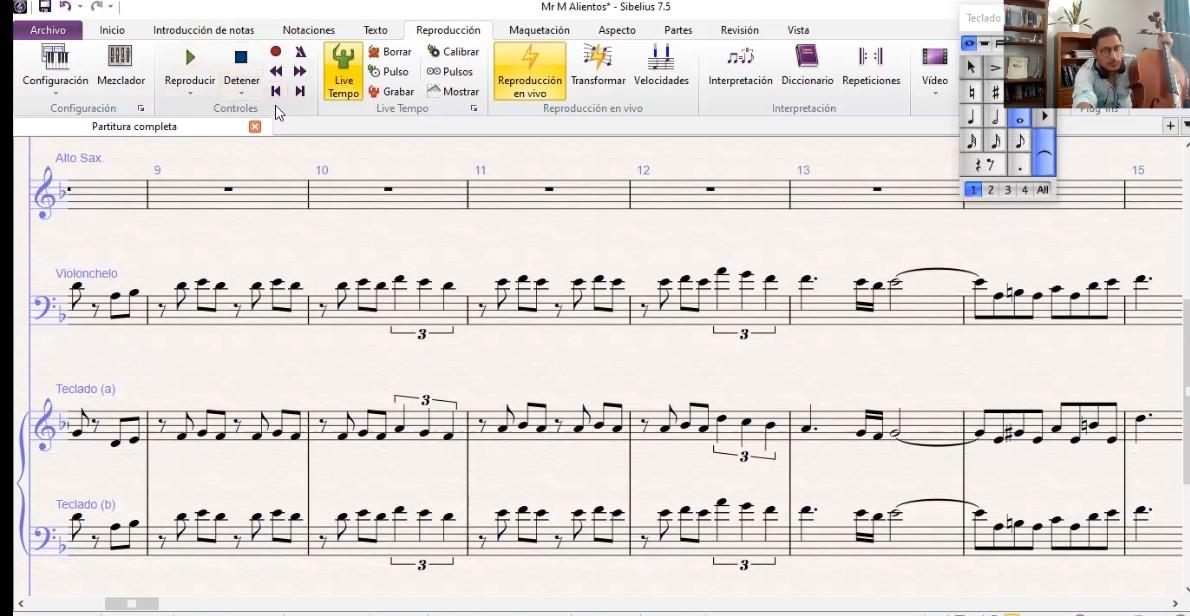Select the sharp accidental on the keypad

point(995,92)
